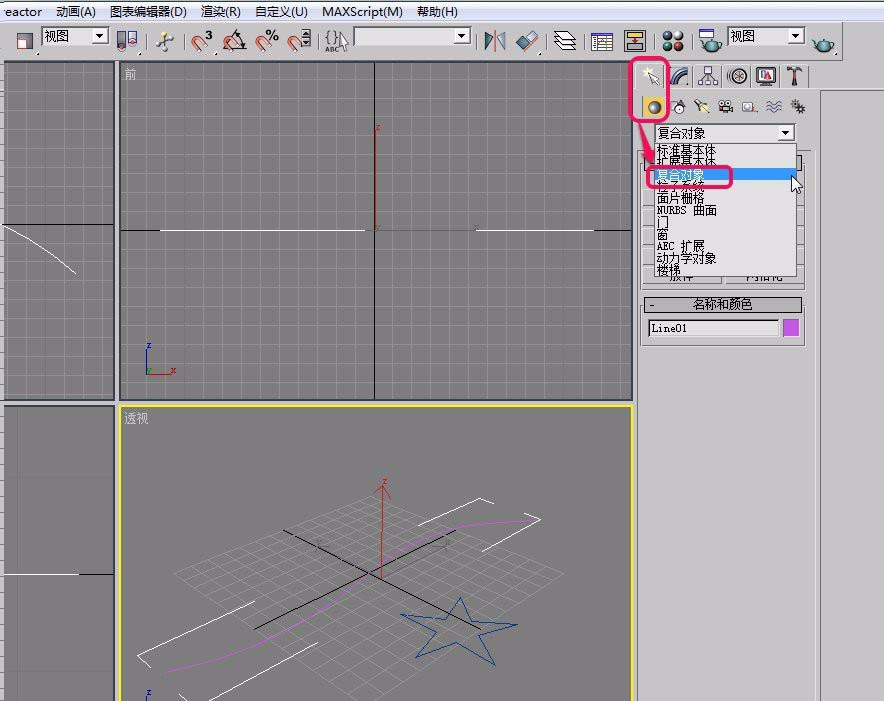Choose 动力学对象 from the dropdown list
Screen dimensions: 884x701
686,258
